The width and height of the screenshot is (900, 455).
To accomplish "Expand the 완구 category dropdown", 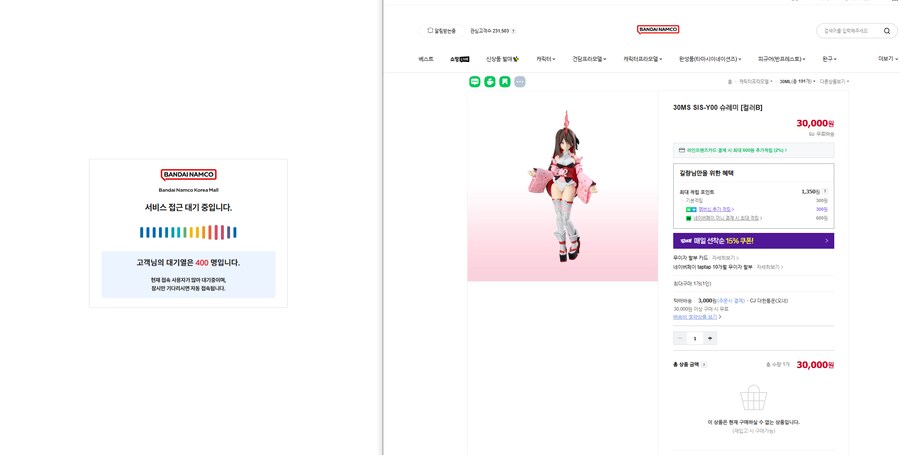I will [x=829, y=59].
